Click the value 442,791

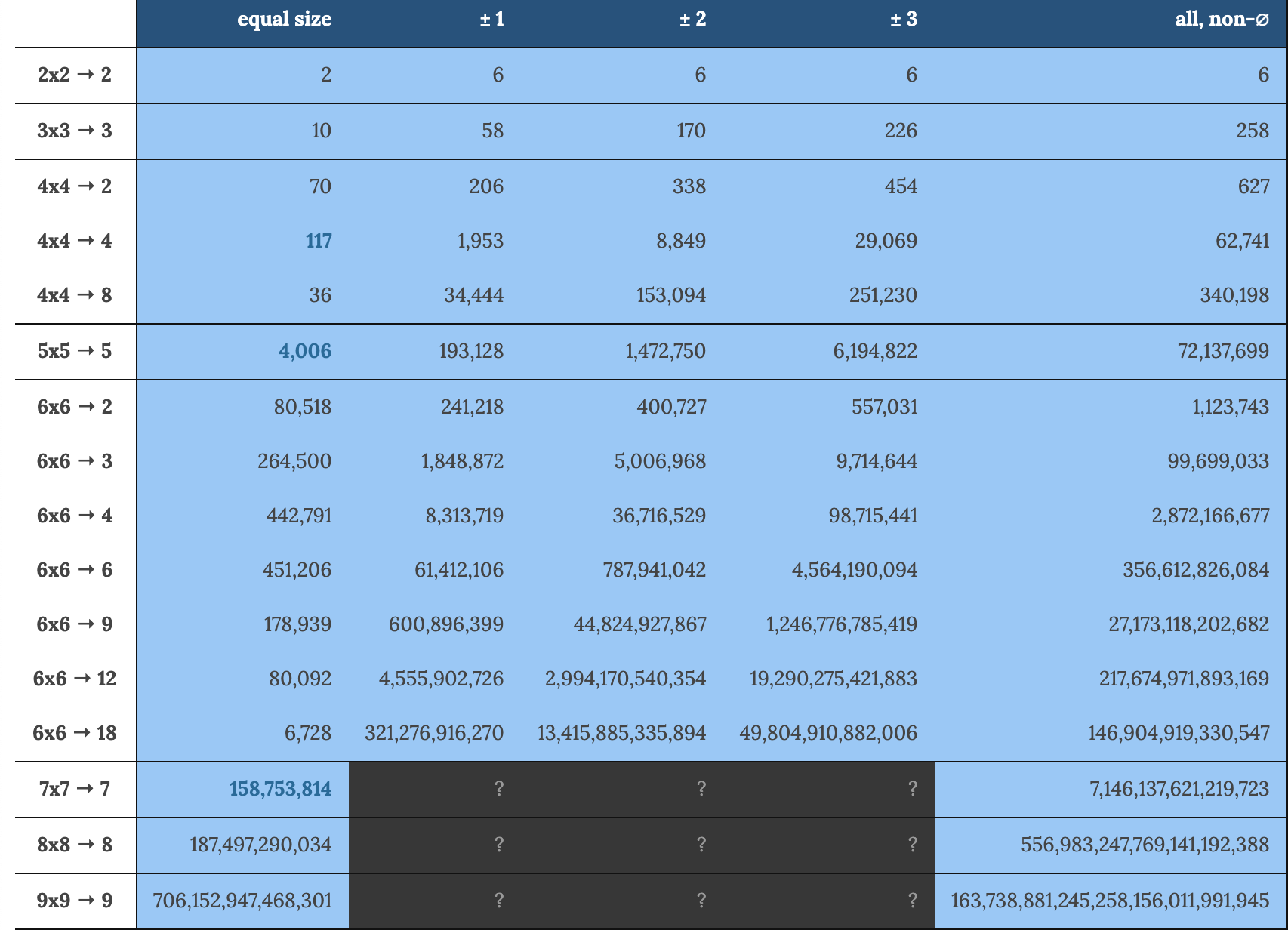point(299,516)
